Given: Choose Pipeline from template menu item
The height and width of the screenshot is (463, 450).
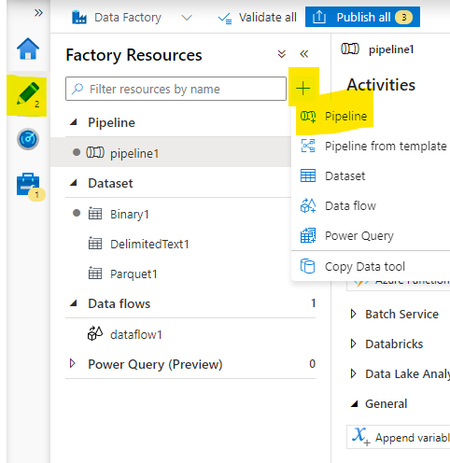Looking at the screenshot, I should tap(374, 146).
